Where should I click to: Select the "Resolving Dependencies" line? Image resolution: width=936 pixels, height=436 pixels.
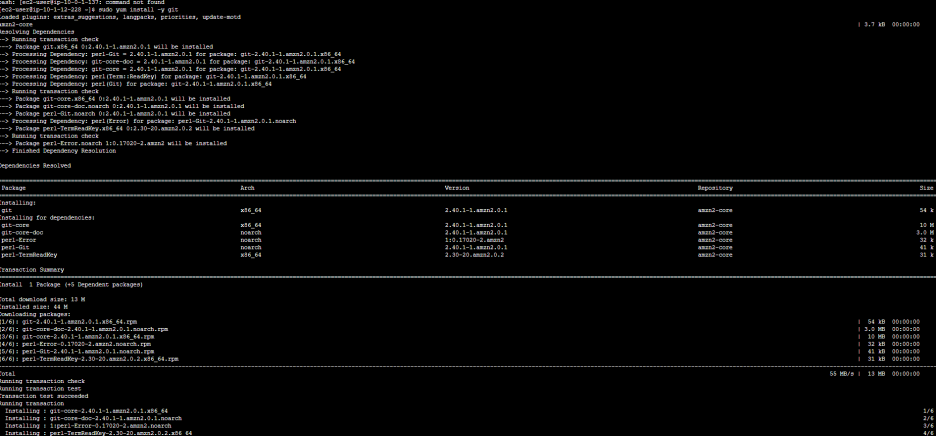37,32
